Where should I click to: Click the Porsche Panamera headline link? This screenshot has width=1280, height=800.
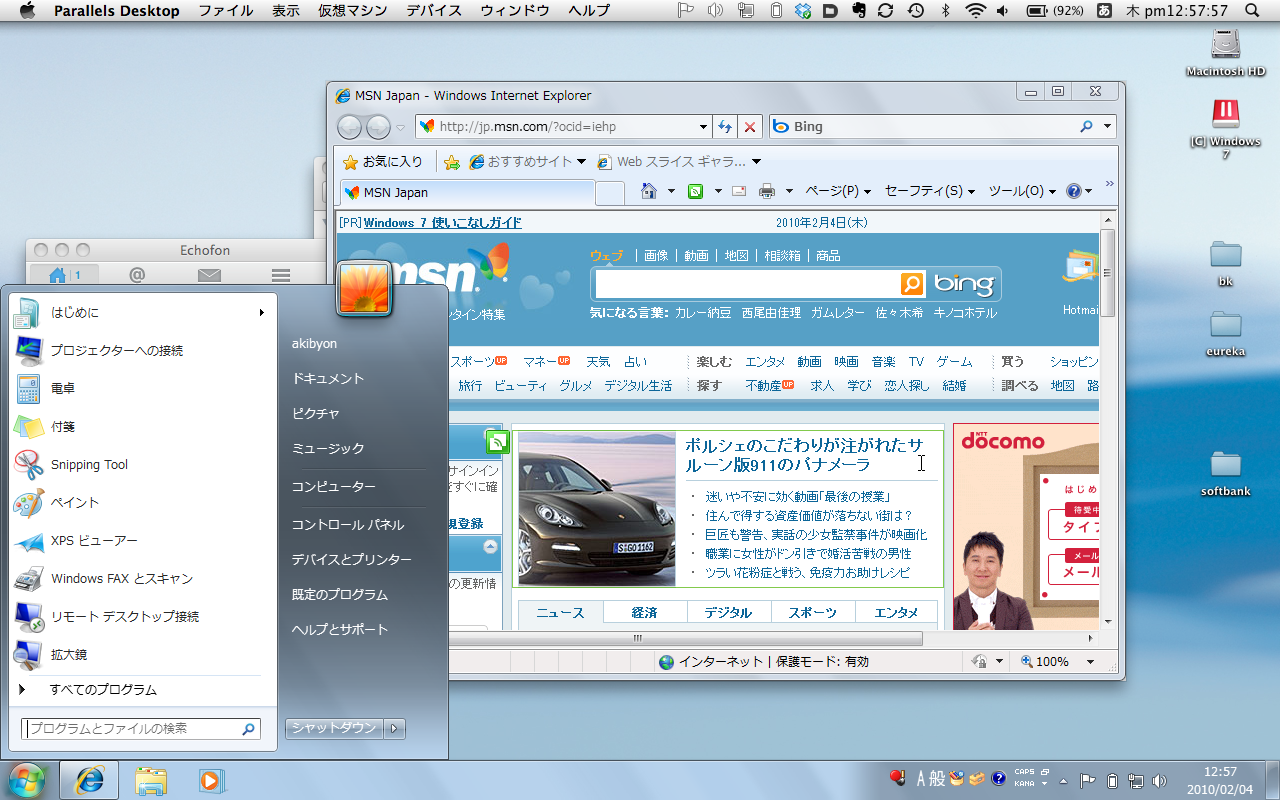click(804, 455)
